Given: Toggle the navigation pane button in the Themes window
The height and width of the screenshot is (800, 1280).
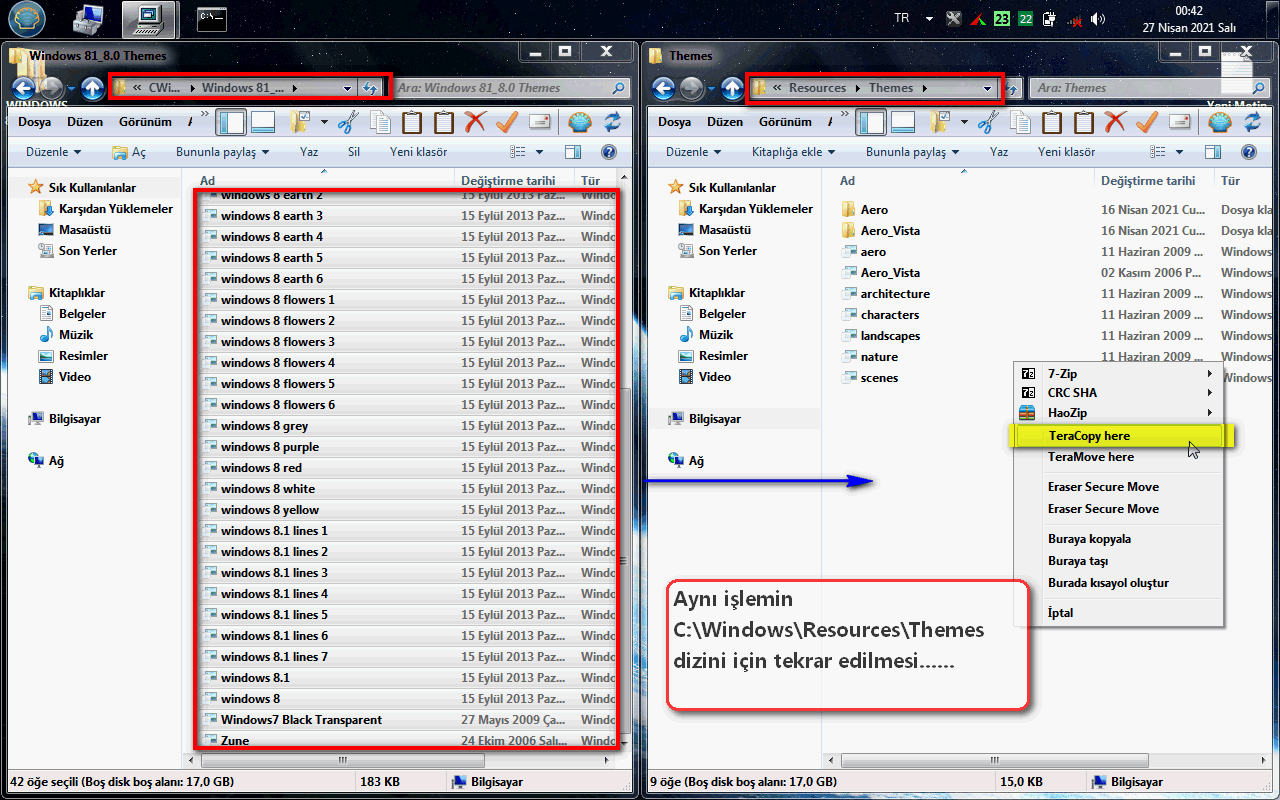Looking at the screenshot, I should [871, 122].
